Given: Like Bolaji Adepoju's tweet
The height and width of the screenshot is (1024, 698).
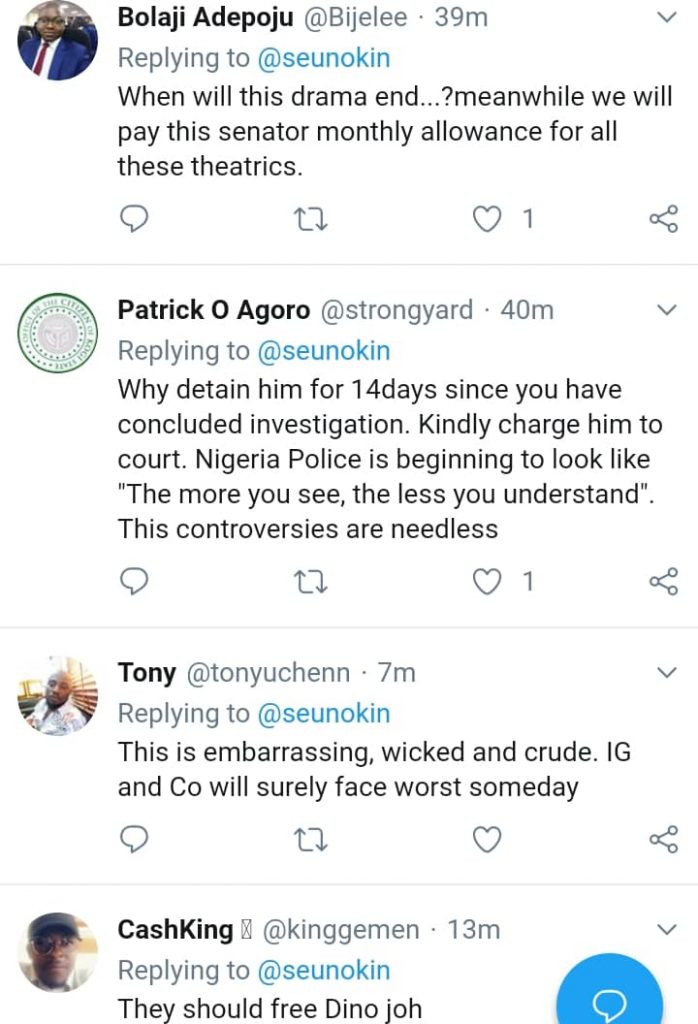Looking at the screenshot, I should [x=486, y=219].
